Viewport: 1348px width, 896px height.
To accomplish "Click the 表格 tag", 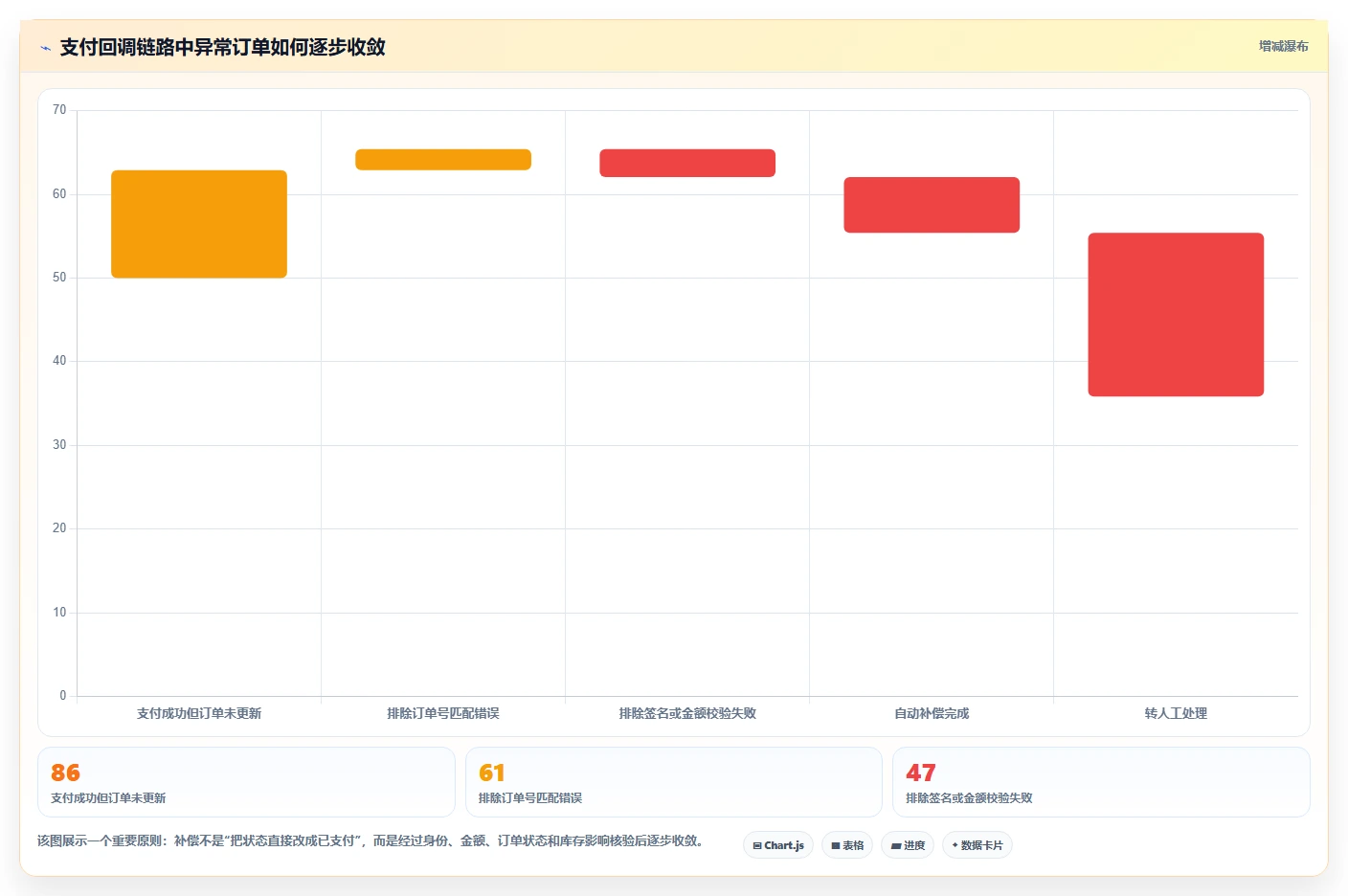I will click(847, 845).
